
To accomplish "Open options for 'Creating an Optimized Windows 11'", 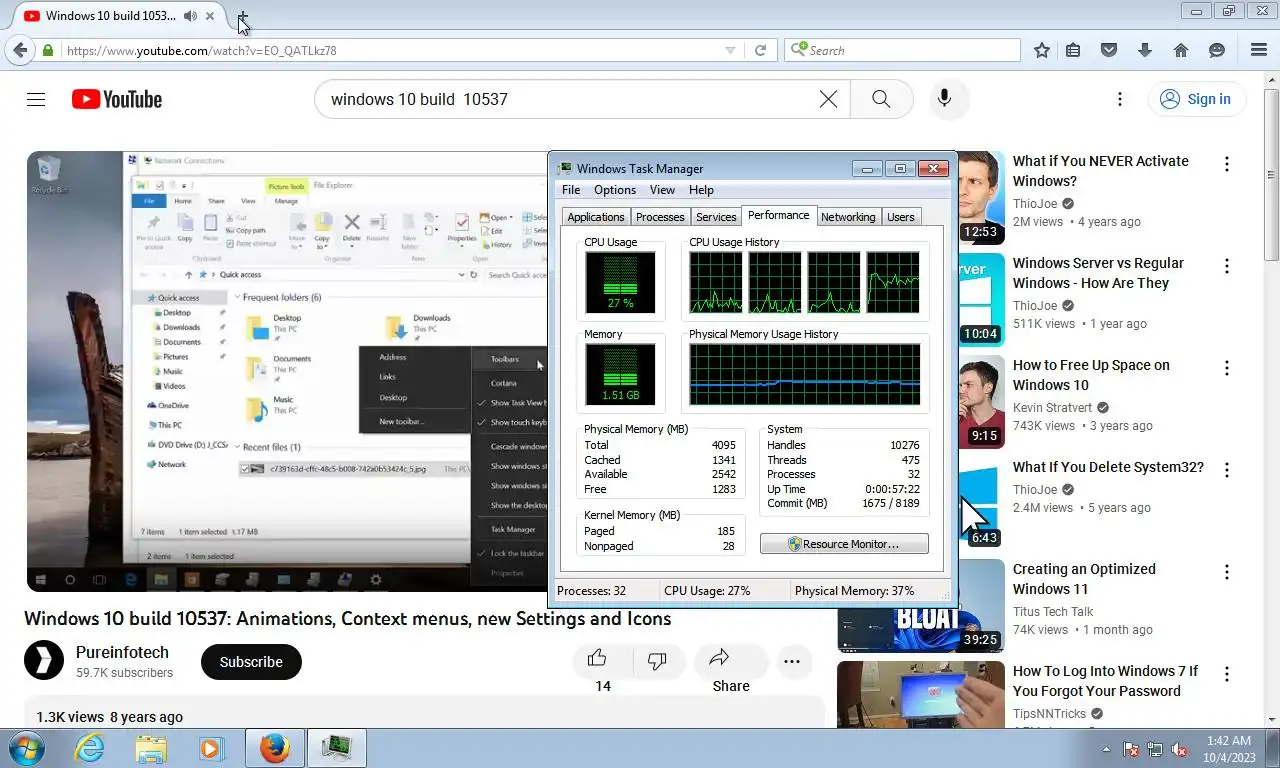I will (x=1227, y=572).
